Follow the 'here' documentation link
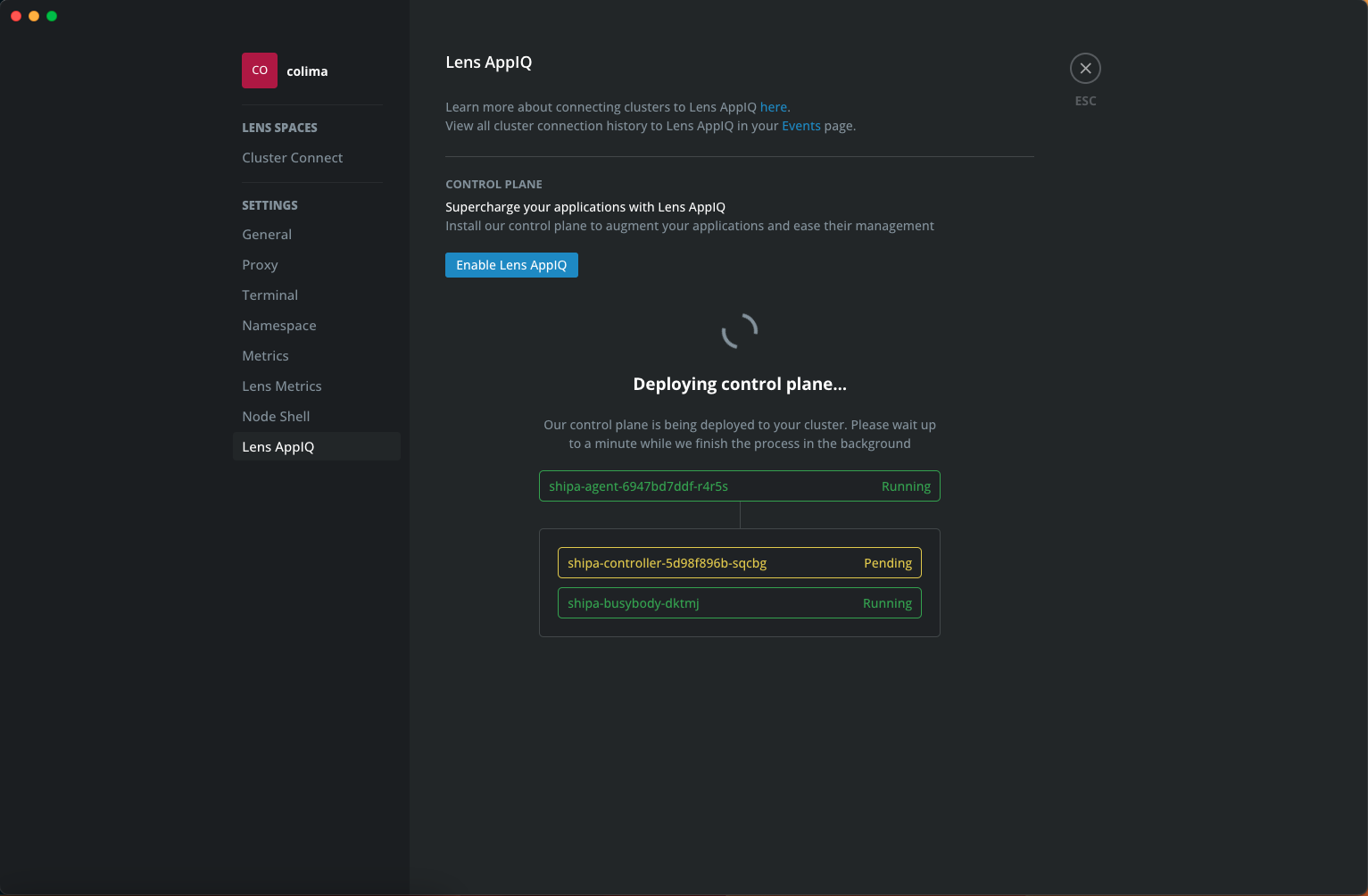The height and width of the screenshot is (896, 1368). coord(774,107)
